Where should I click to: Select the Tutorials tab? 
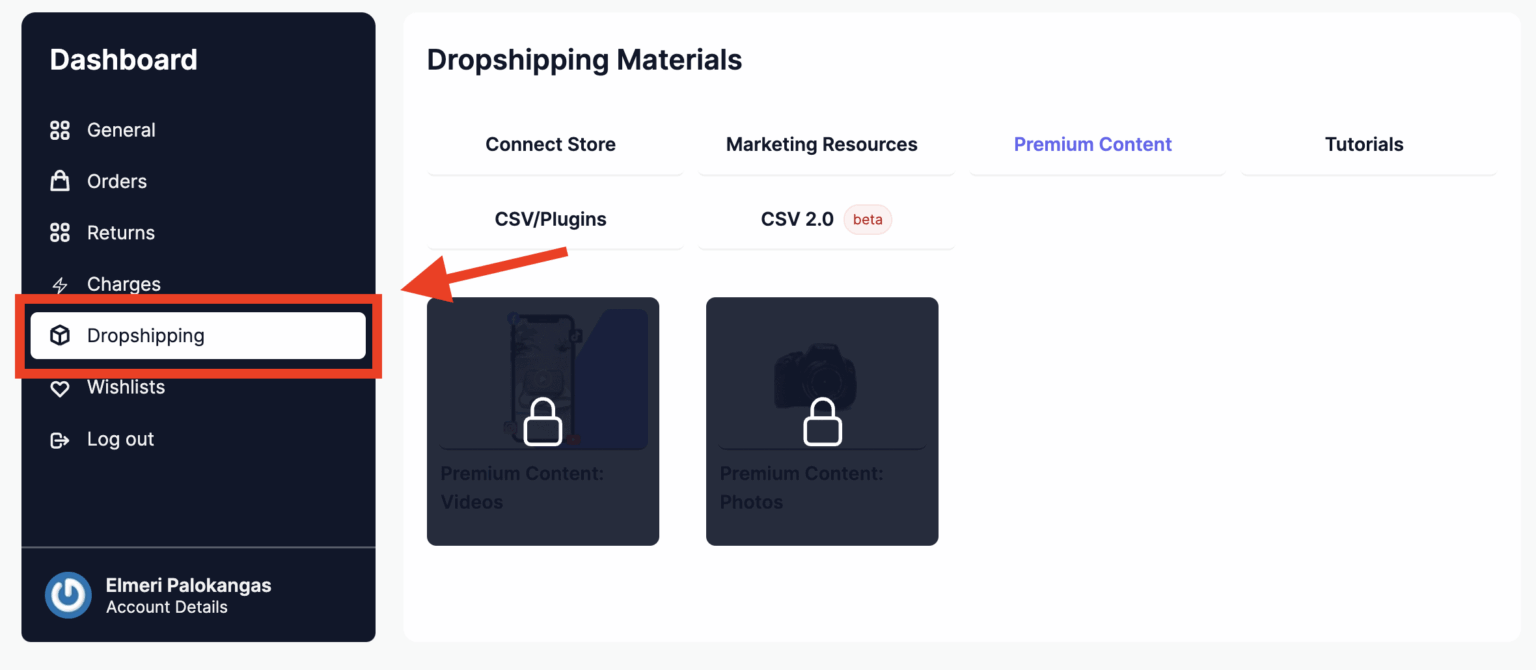coord(1364,144)
